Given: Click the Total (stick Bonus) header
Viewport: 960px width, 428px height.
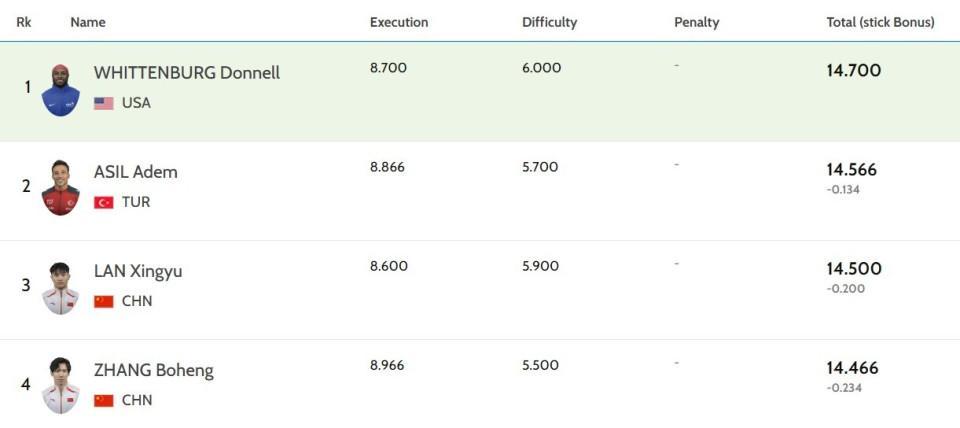Looking at the screenshot, I should 880,22.
